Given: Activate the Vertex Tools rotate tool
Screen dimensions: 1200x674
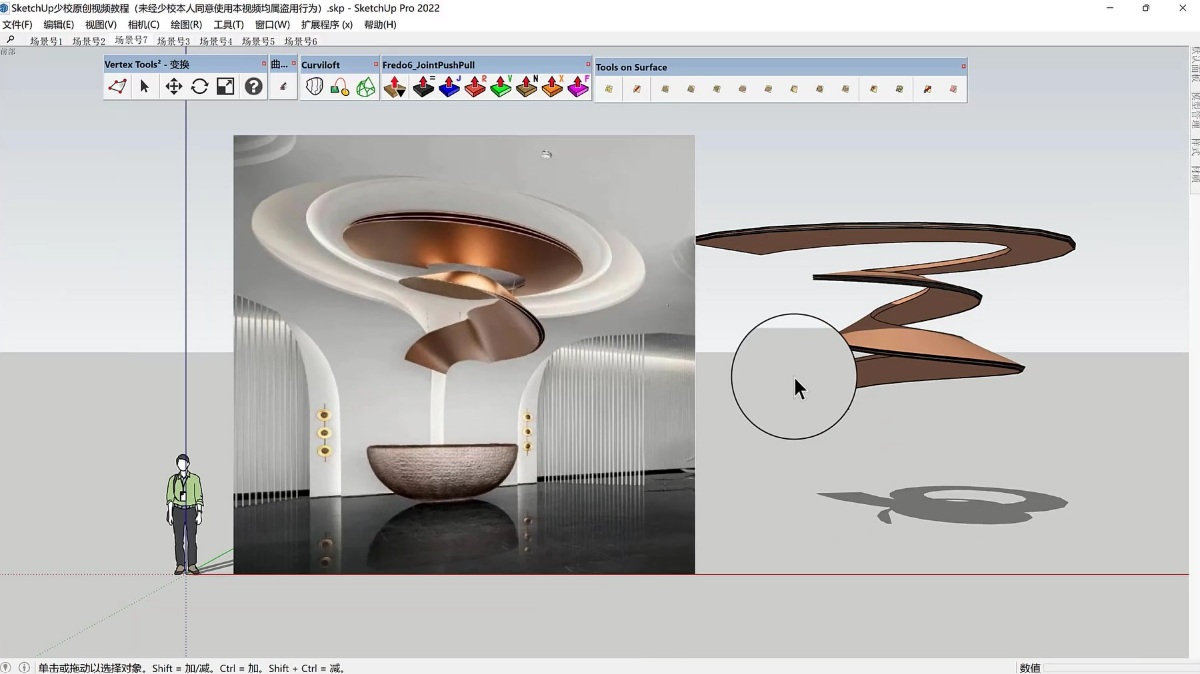Looking at the screenshot, I should point(199,87).
